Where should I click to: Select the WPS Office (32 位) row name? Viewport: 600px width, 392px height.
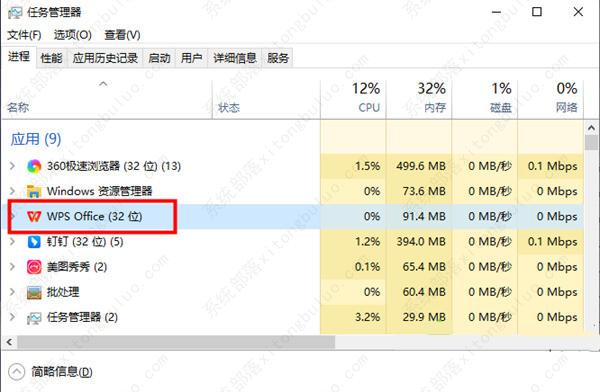coord(95,217)
